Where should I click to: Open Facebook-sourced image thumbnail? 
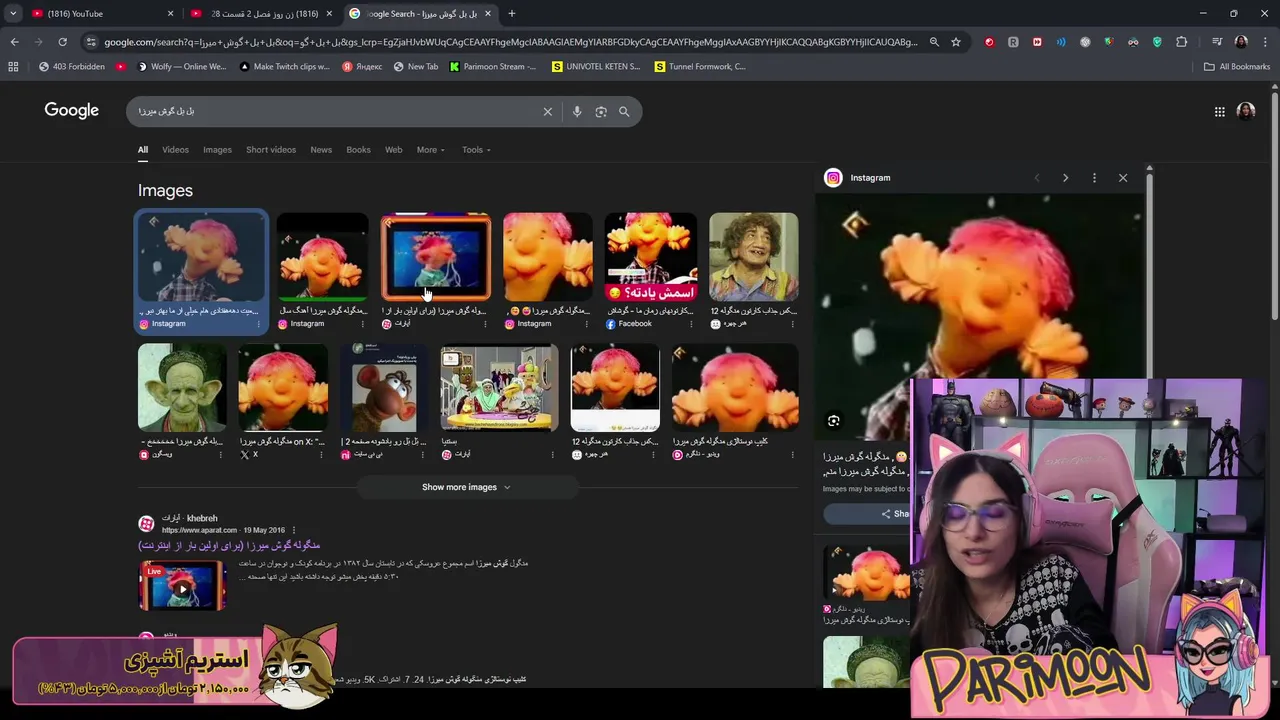click(x=651, y=257)
